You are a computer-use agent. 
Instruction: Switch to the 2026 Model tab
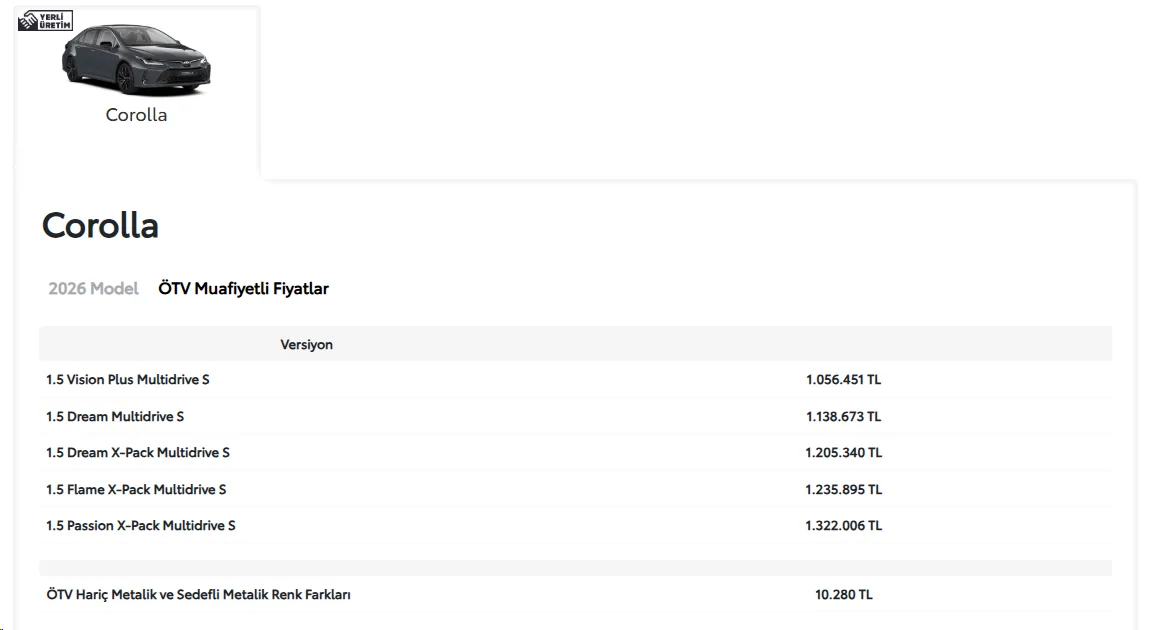93,289
